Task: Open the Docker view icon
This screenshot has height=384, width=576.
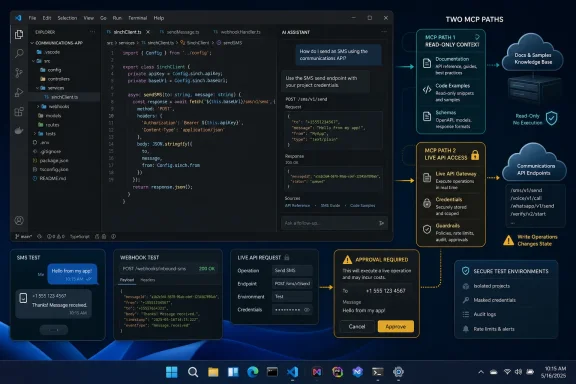Action: click(19, 130)
